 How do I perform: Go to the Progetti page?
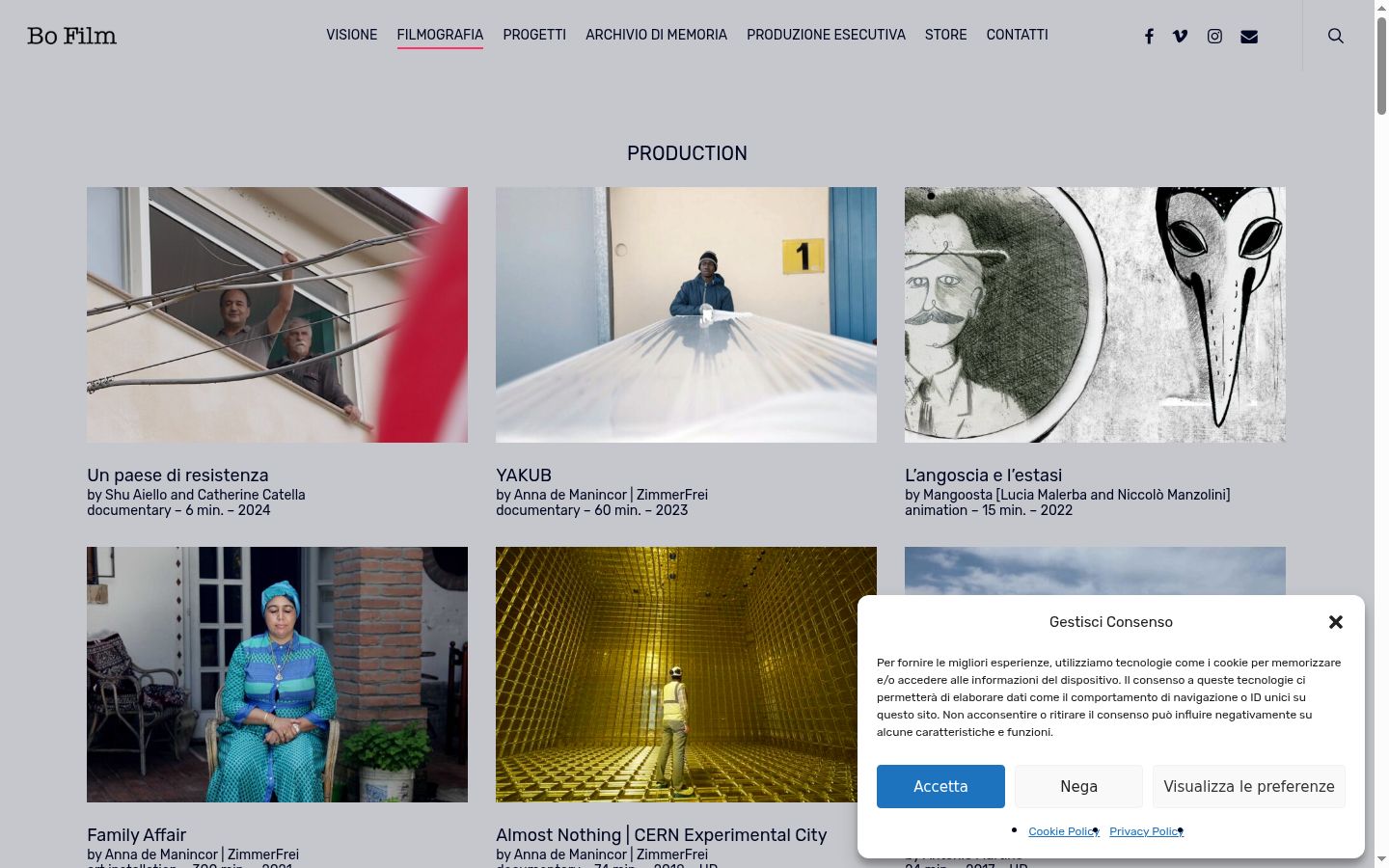534,35
